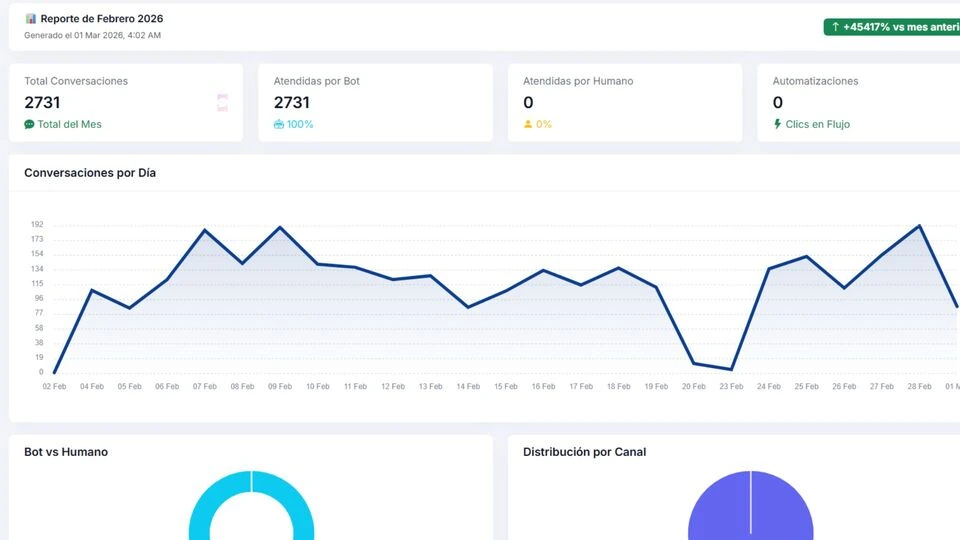Select the Atendidas por Bot card

pyautogui.click(x=375, y=102)
